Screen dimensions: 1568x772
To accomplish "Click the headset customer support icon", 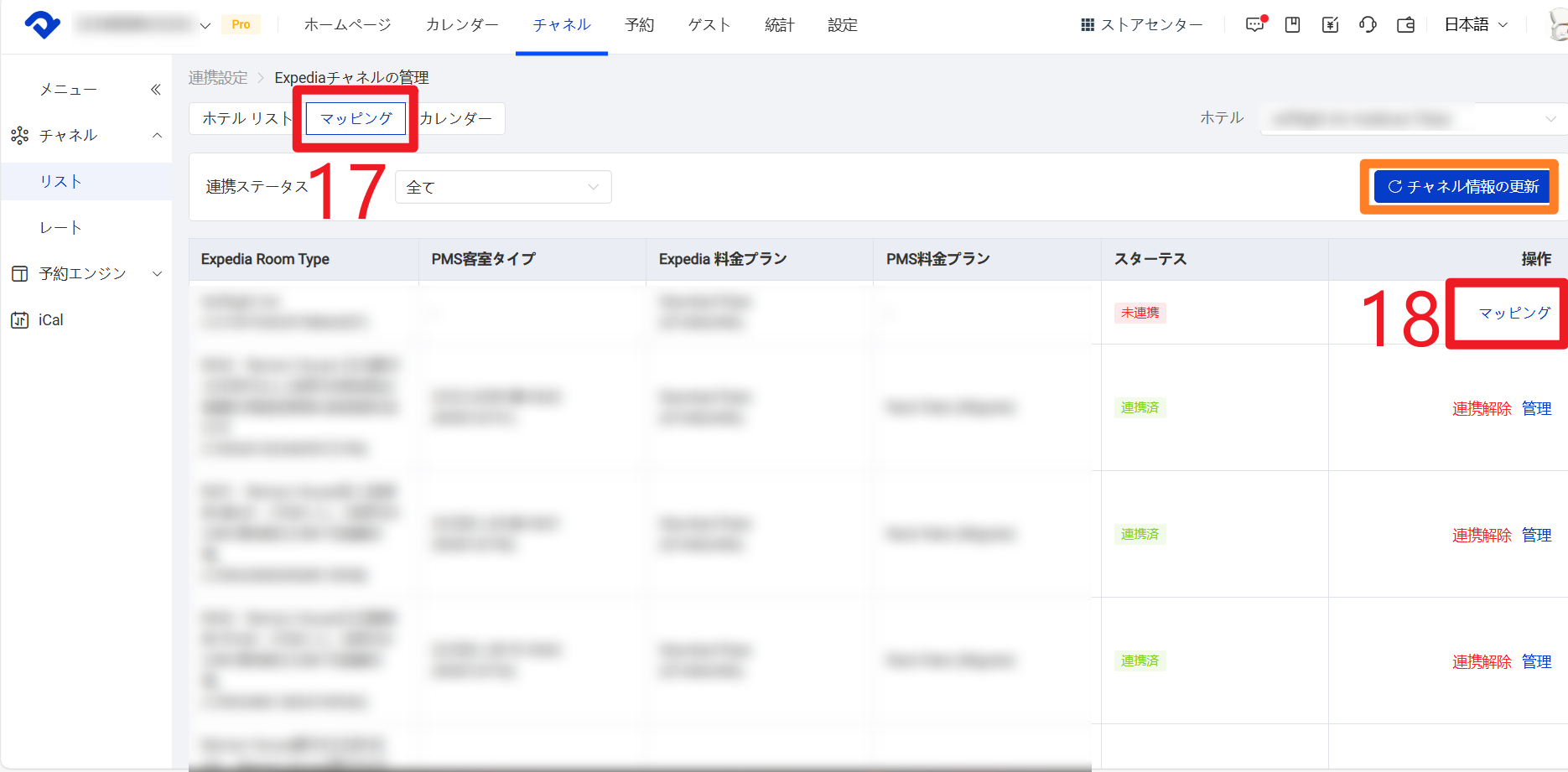I will coord(1368,24).
